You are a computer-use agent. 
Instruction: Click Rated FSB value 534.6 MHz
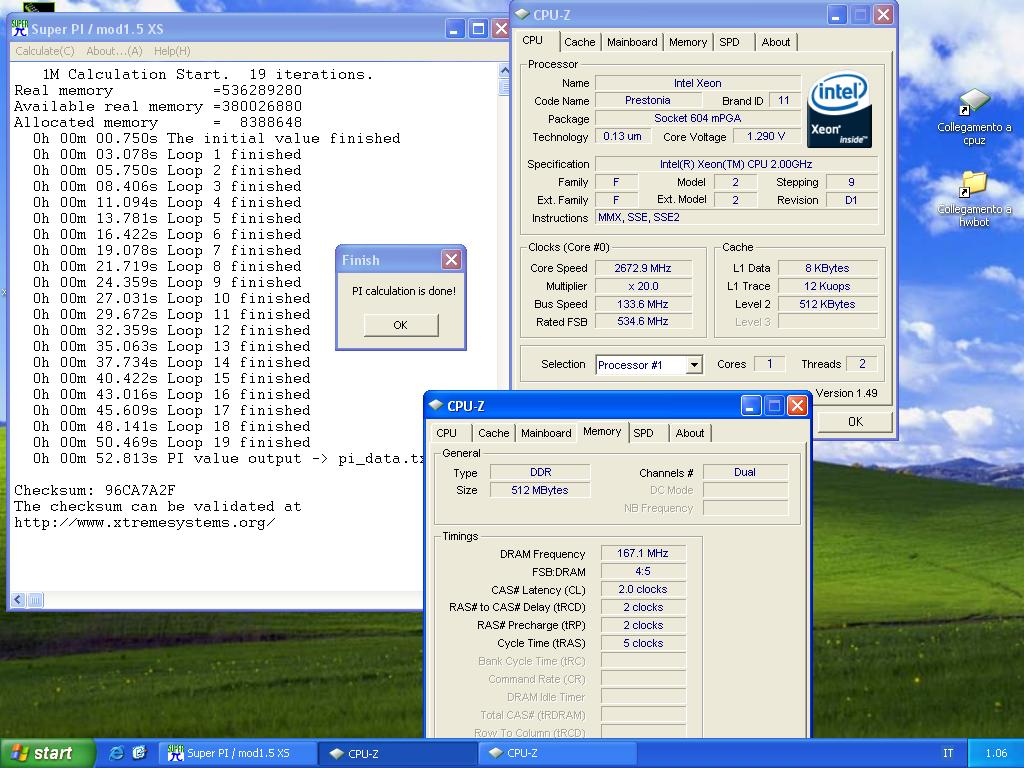(x=643, y=321)
